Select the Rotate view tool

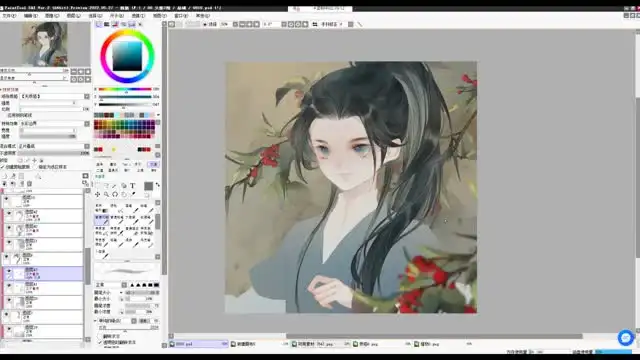tap(115, 194)
